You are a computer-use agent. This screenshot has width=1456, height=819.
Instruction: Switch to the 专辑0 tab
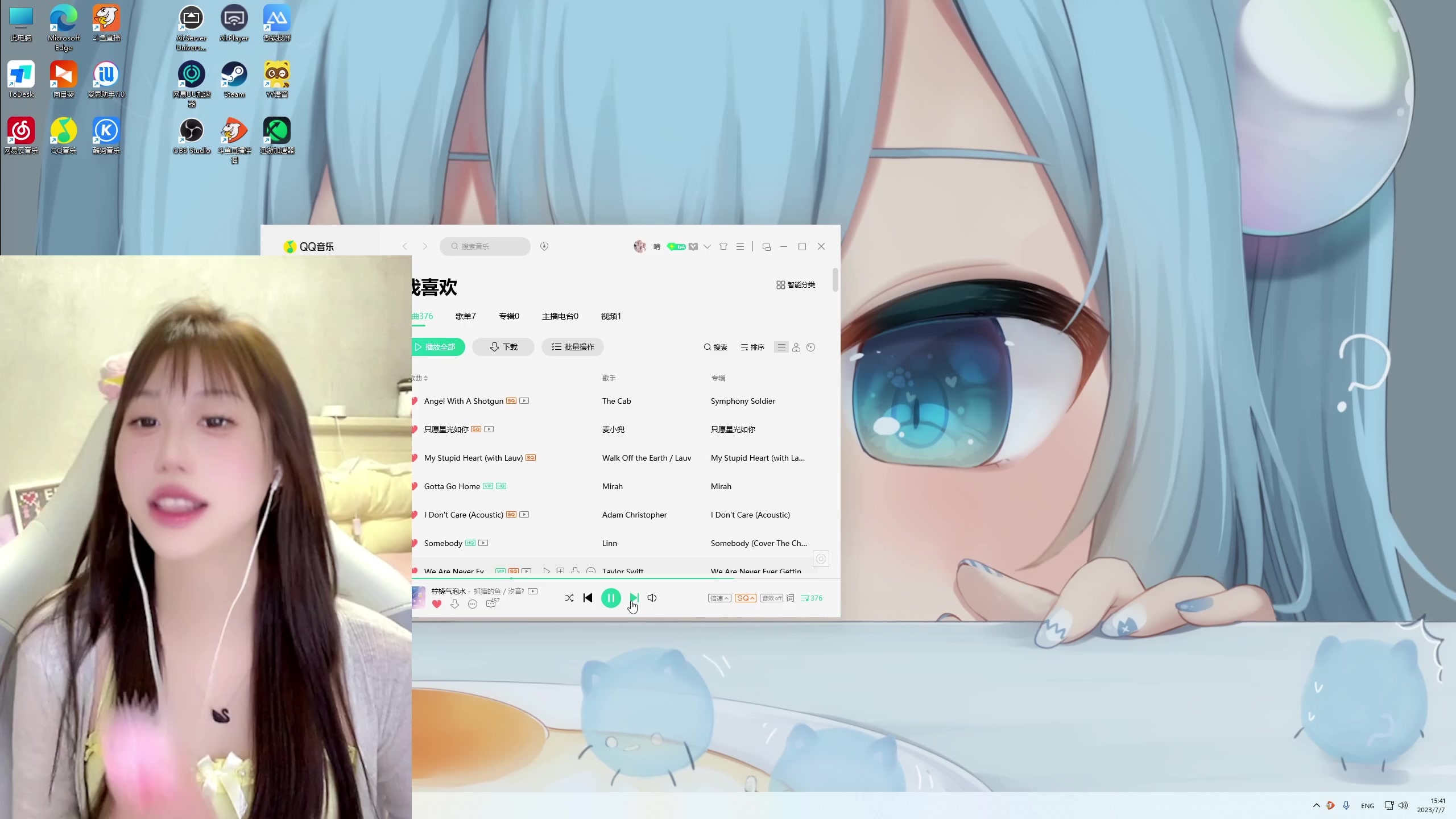click(x=508, y=316)
